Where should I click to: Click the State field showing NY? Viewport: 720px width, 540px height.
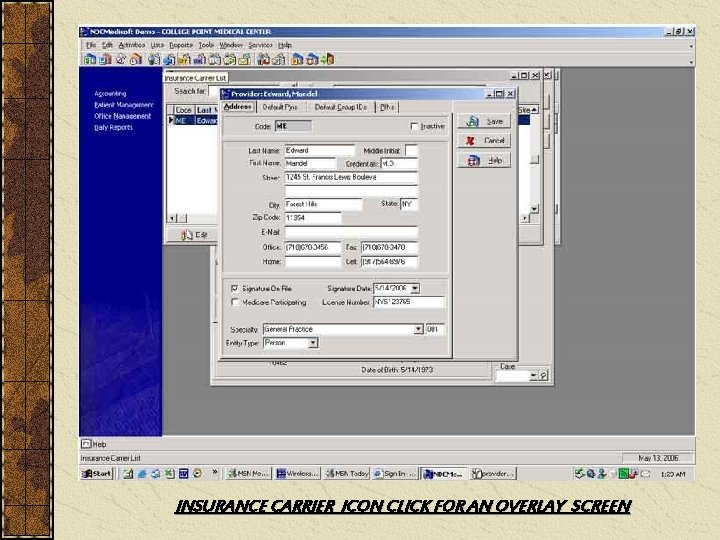409,204
